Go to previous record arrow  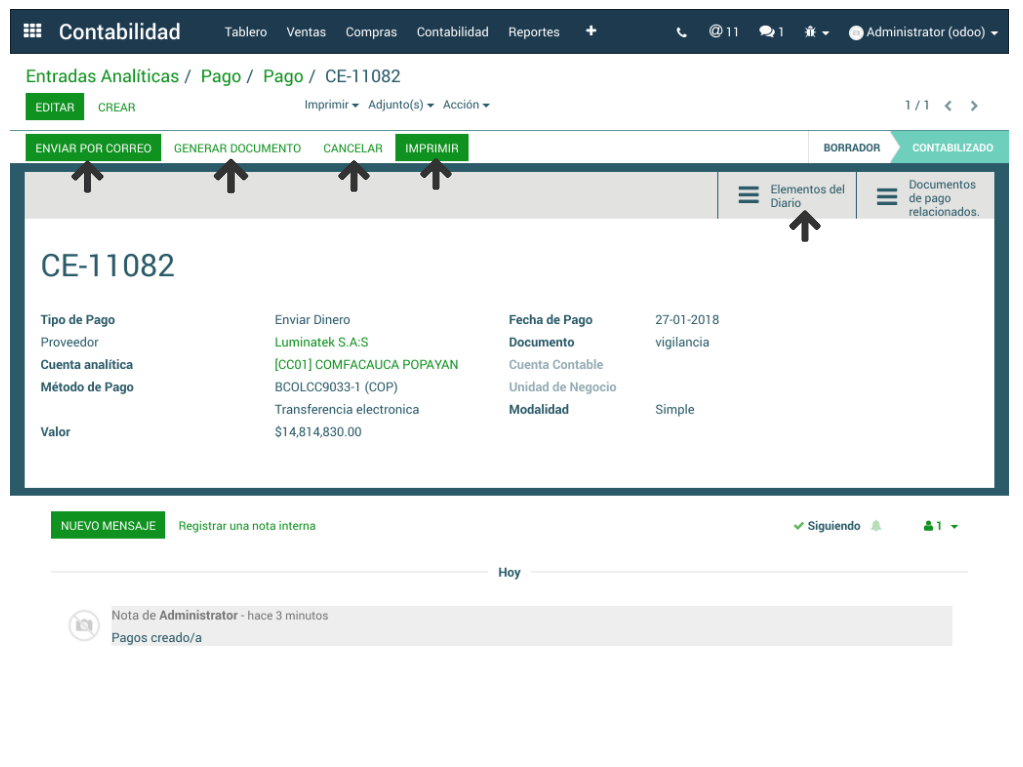click(948, 106)
